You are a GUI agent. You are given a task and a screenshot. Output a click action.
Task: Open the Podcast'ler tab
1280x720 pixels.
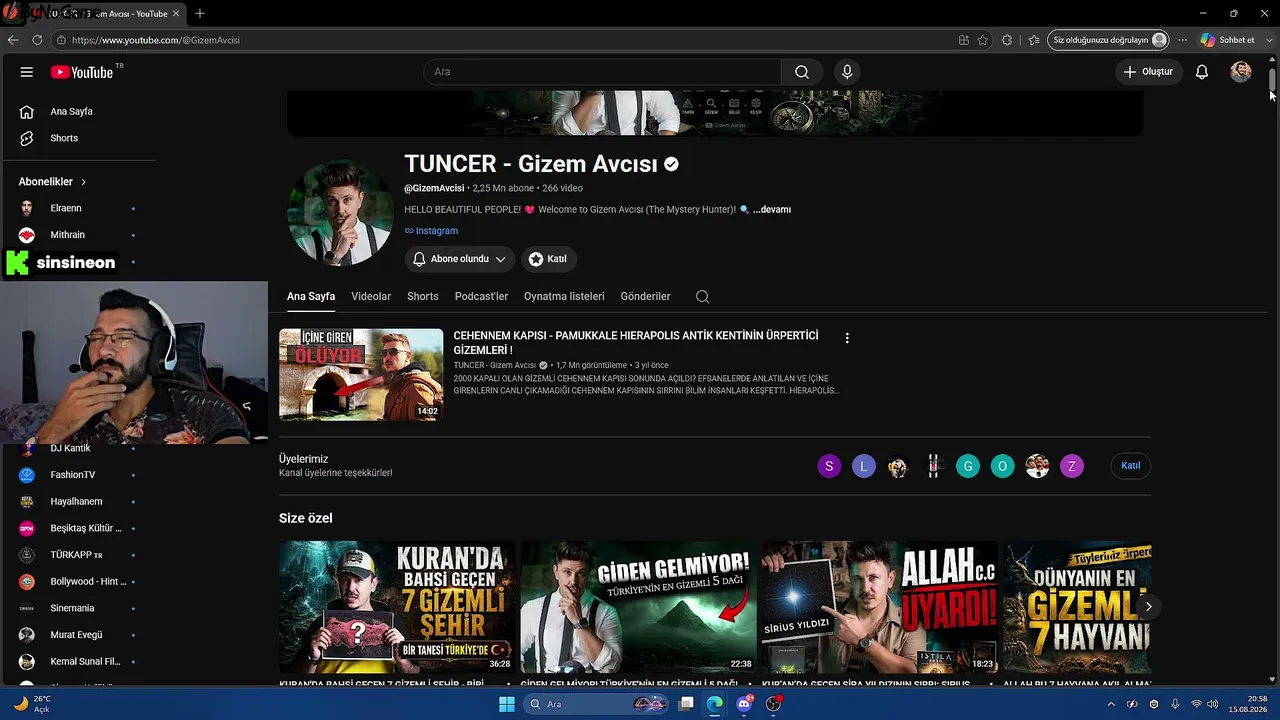481,297
